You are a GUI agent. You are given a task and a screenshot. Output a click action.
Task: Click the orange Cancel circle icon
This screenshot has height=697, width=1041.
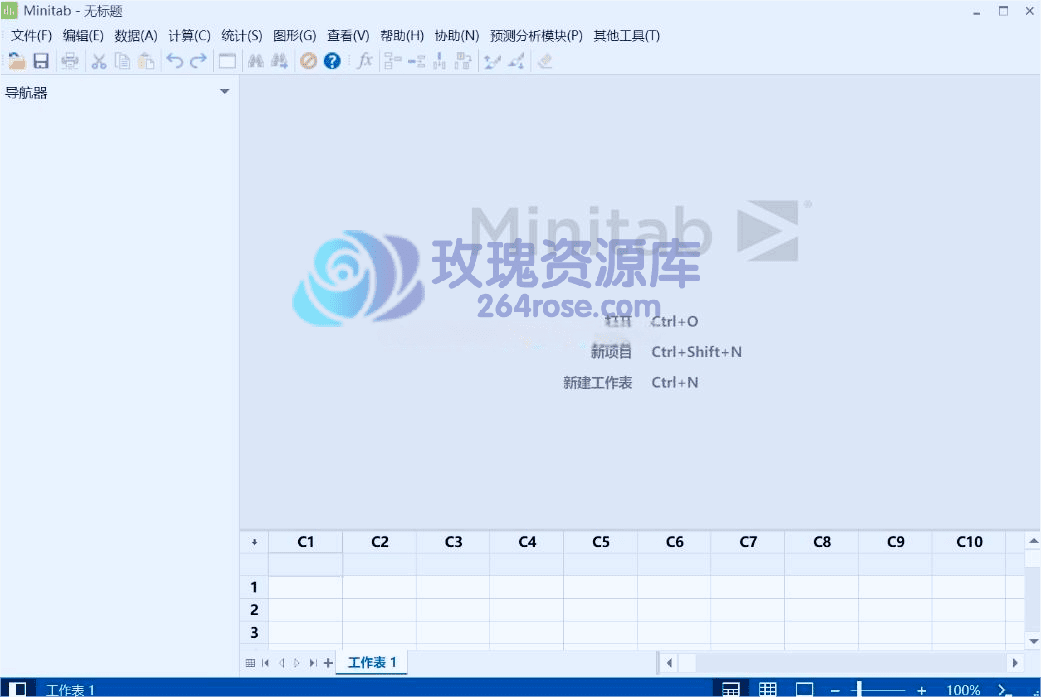click(308, 61)
